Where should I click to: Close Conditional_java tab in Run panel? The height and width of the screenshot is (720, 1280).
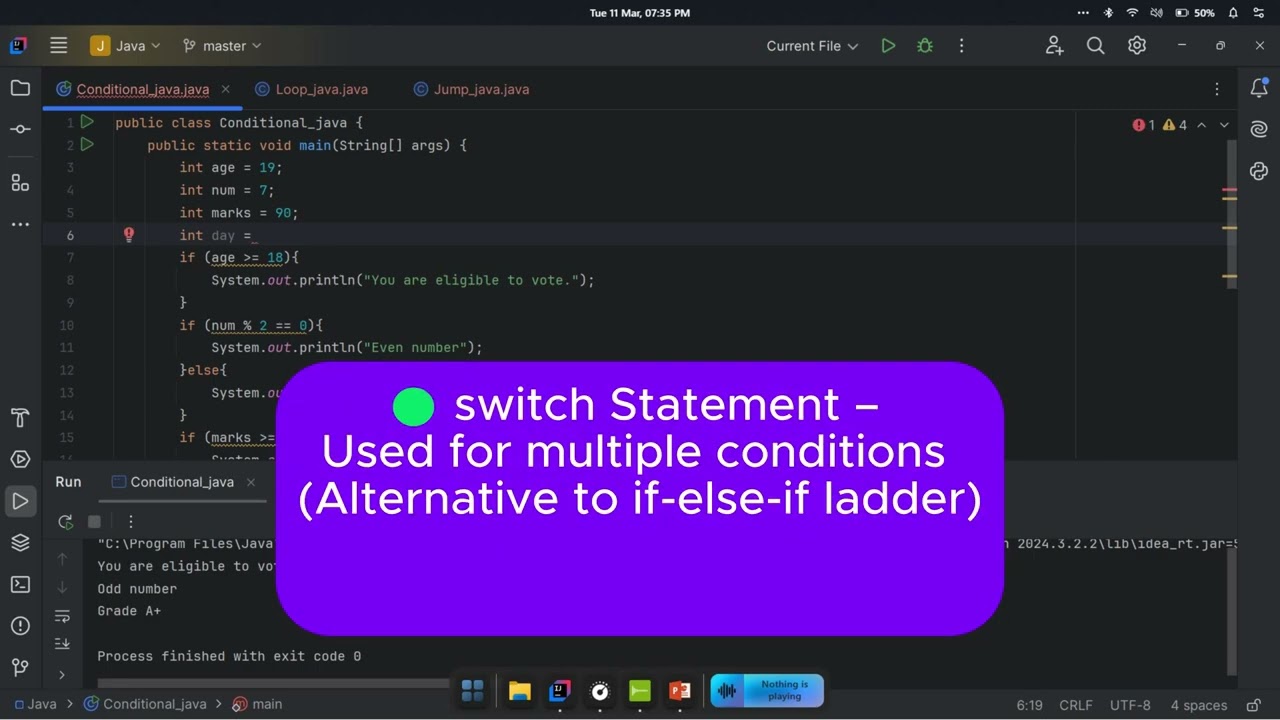point(251,482)
